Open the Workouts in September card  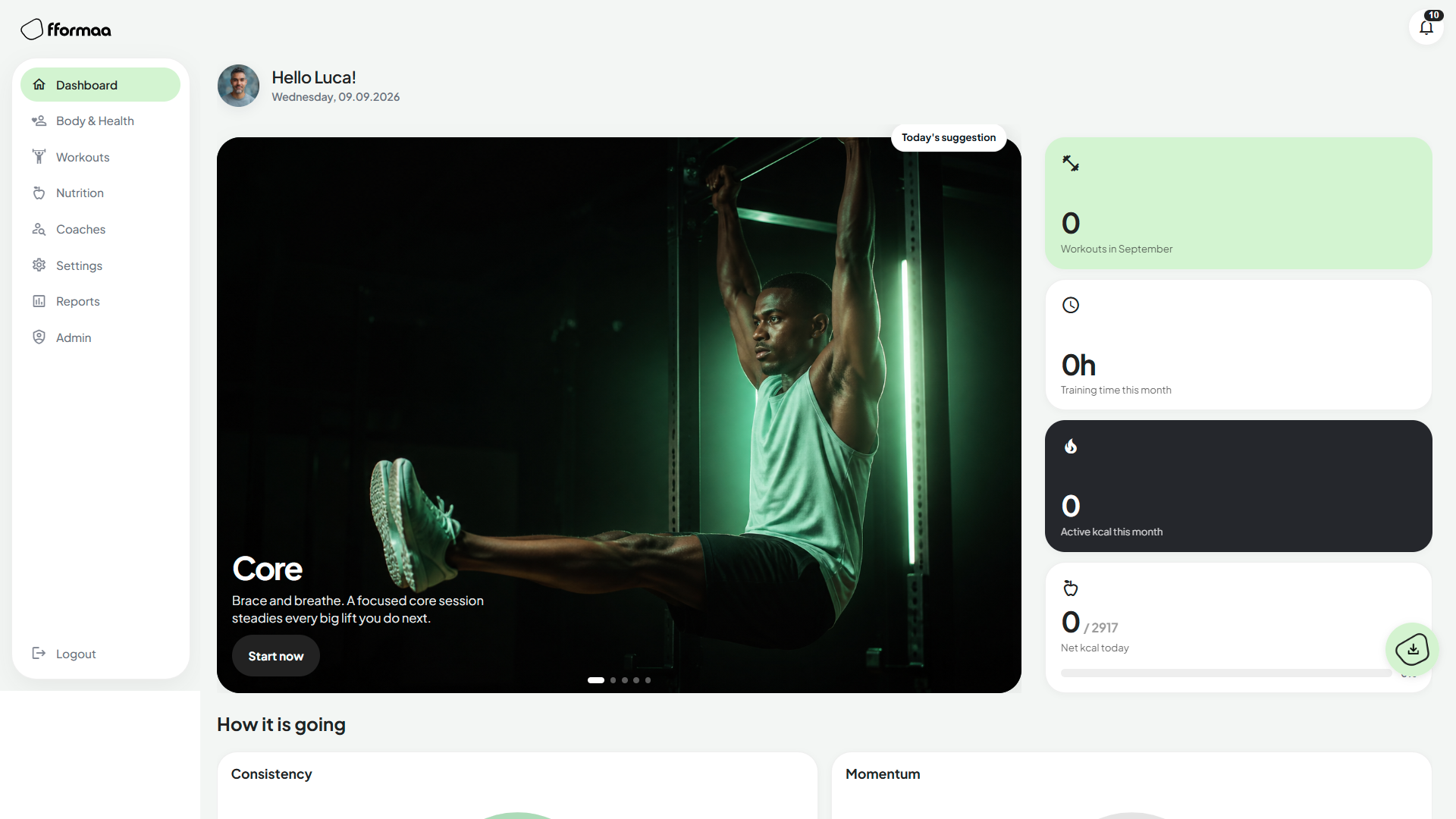1238,202
